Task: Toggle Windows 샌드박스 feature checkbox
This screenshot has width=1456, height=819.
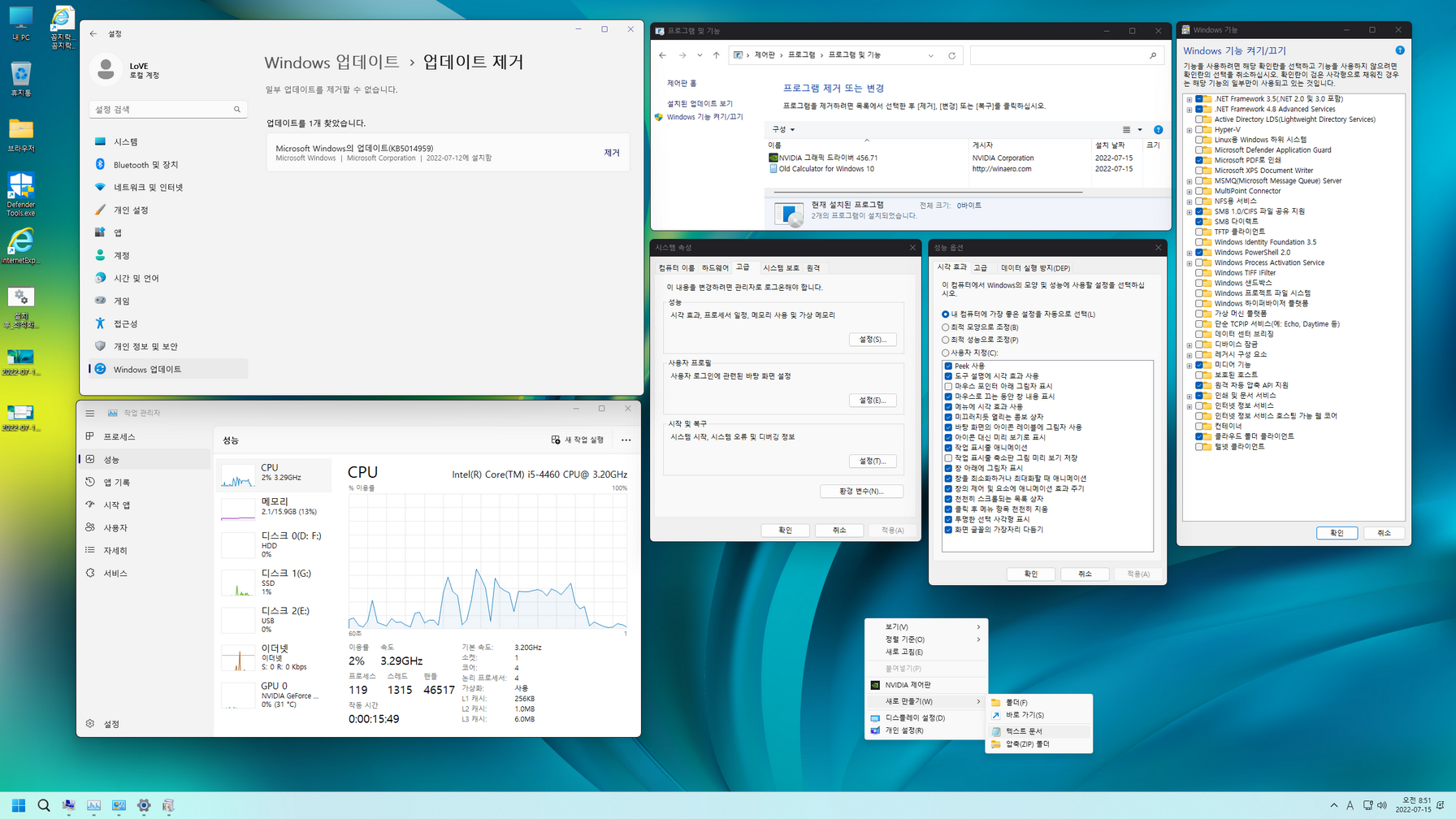Action: click(x=1198, y=283)
